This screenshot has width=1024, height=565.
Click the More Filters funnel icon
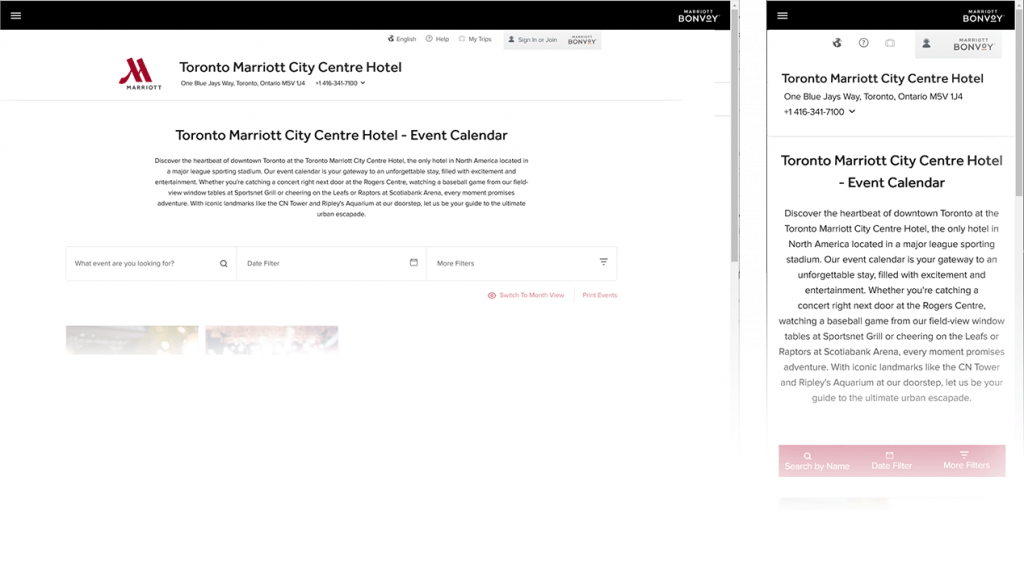tap(603, 262)
